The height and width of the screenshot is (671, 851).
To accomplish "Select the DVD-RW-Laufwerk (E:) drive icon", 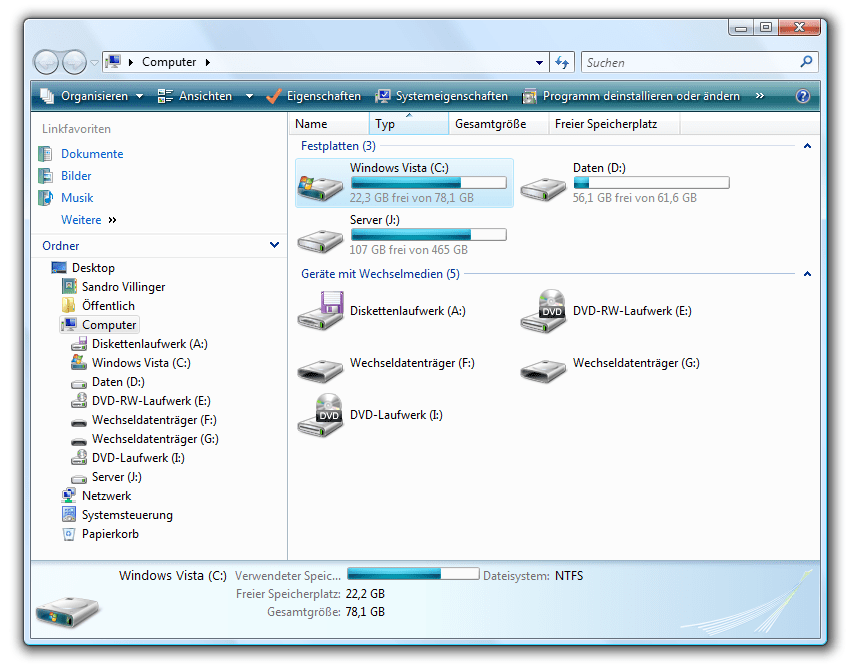I will [x=544, y=311].
